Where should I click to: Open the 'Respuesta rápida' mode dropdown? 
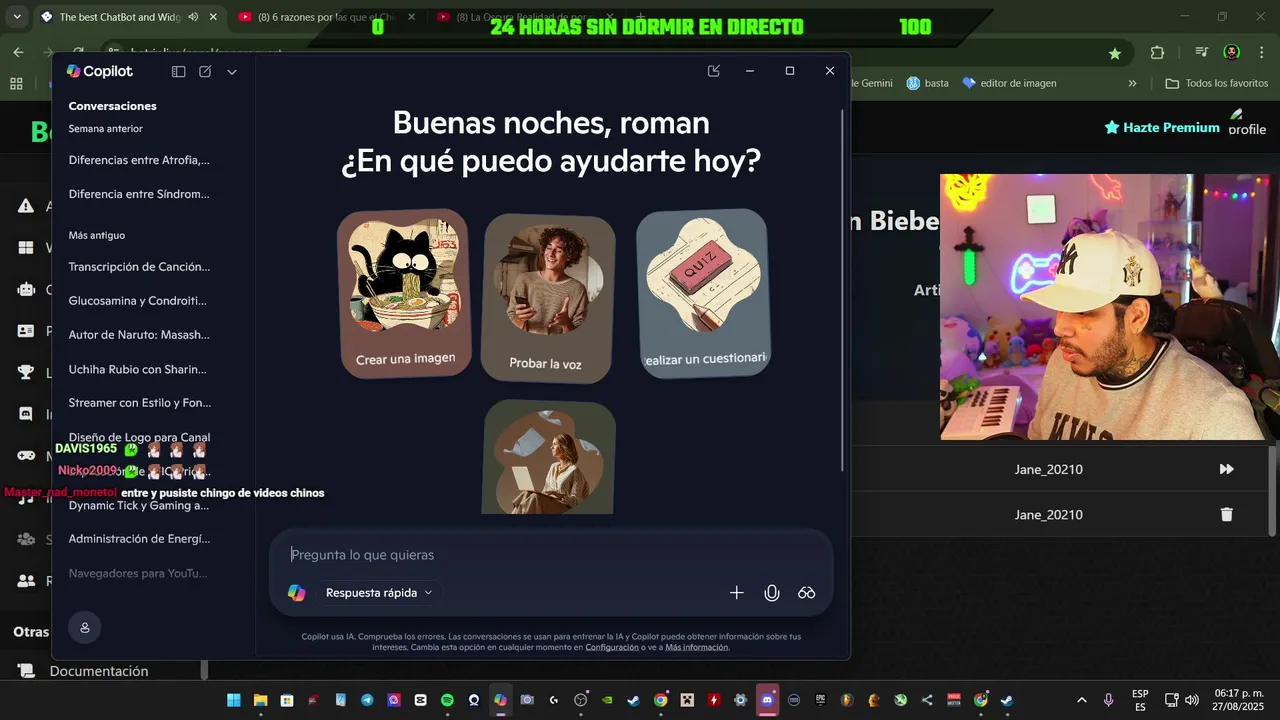[379, 593]
